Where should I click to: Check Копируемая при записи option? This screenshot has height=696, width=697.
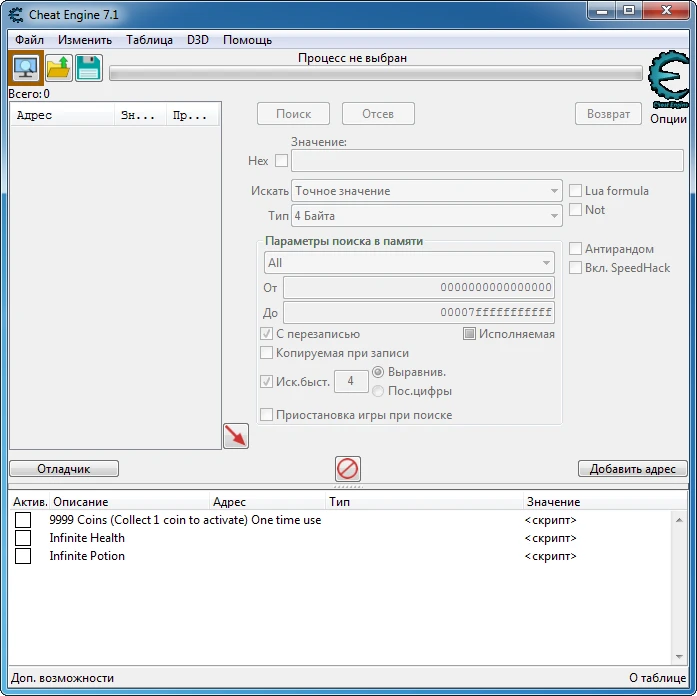click(x=266, y=353)
